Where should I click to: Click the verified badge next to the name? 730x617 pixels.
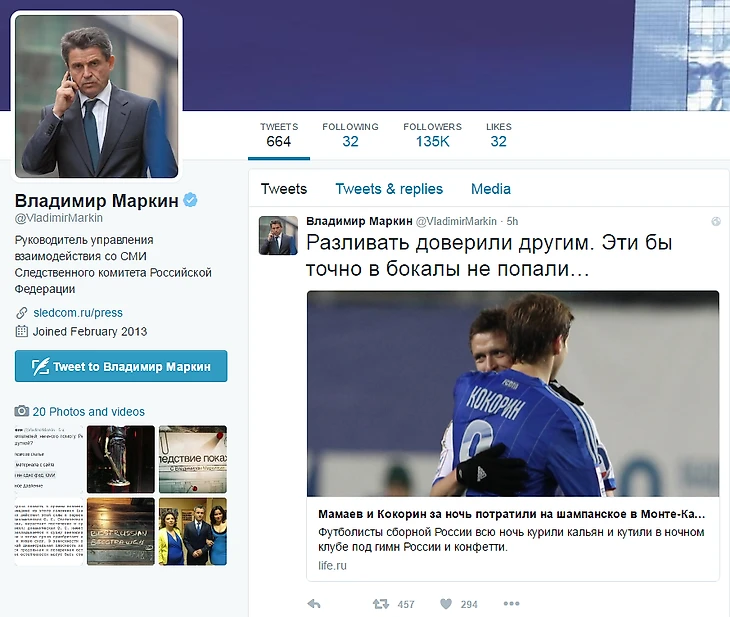pos(190,200)
